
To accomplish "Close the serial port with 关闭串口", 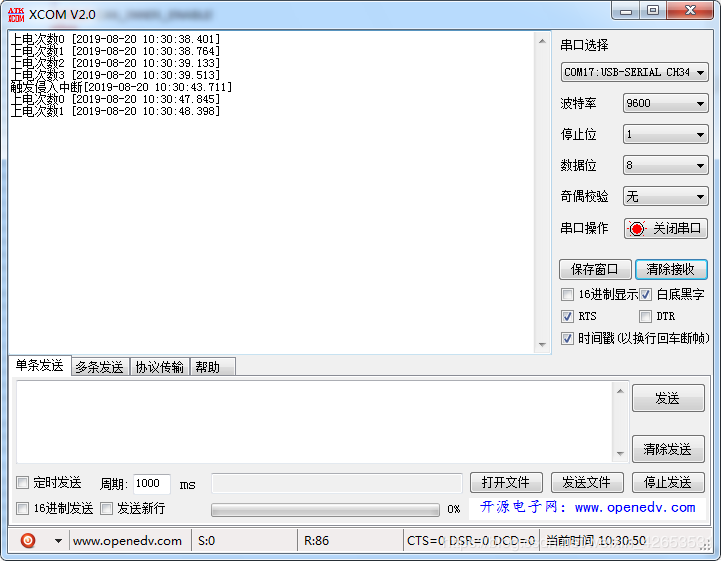I will click(665, 229).
